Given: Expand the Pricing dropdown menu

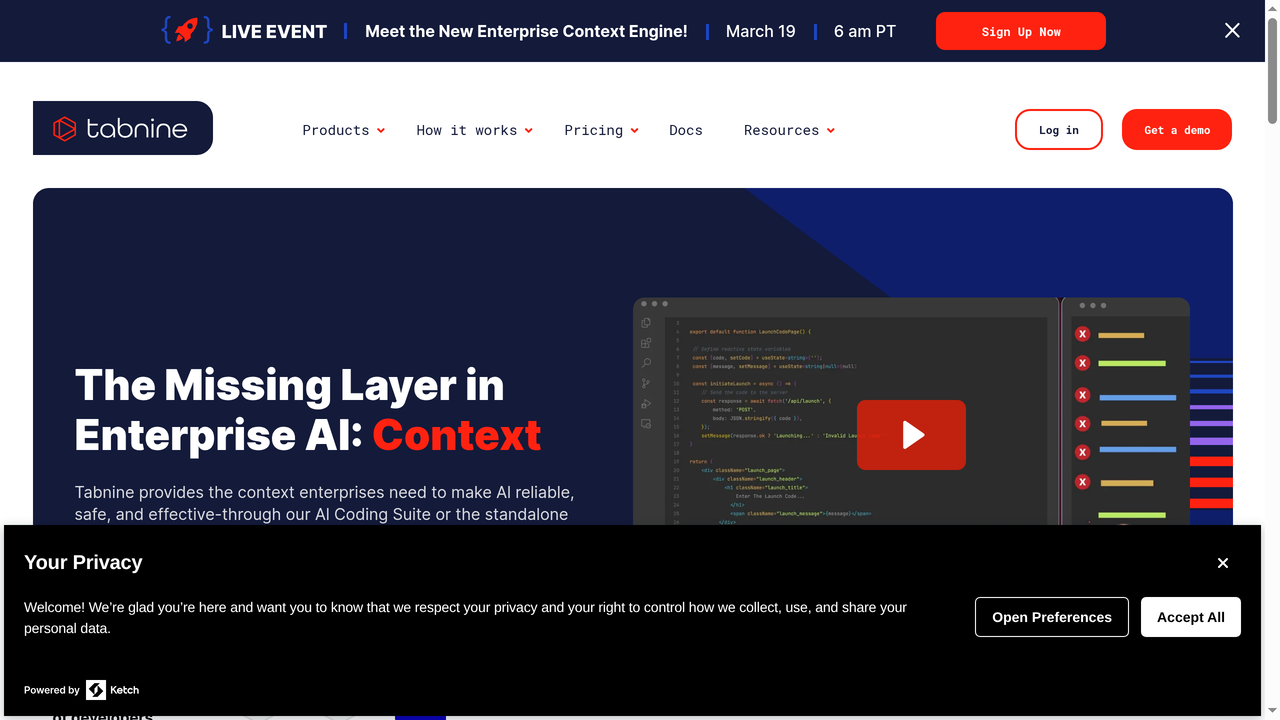Looking at the screenshot, I should [x=601, y=130].
